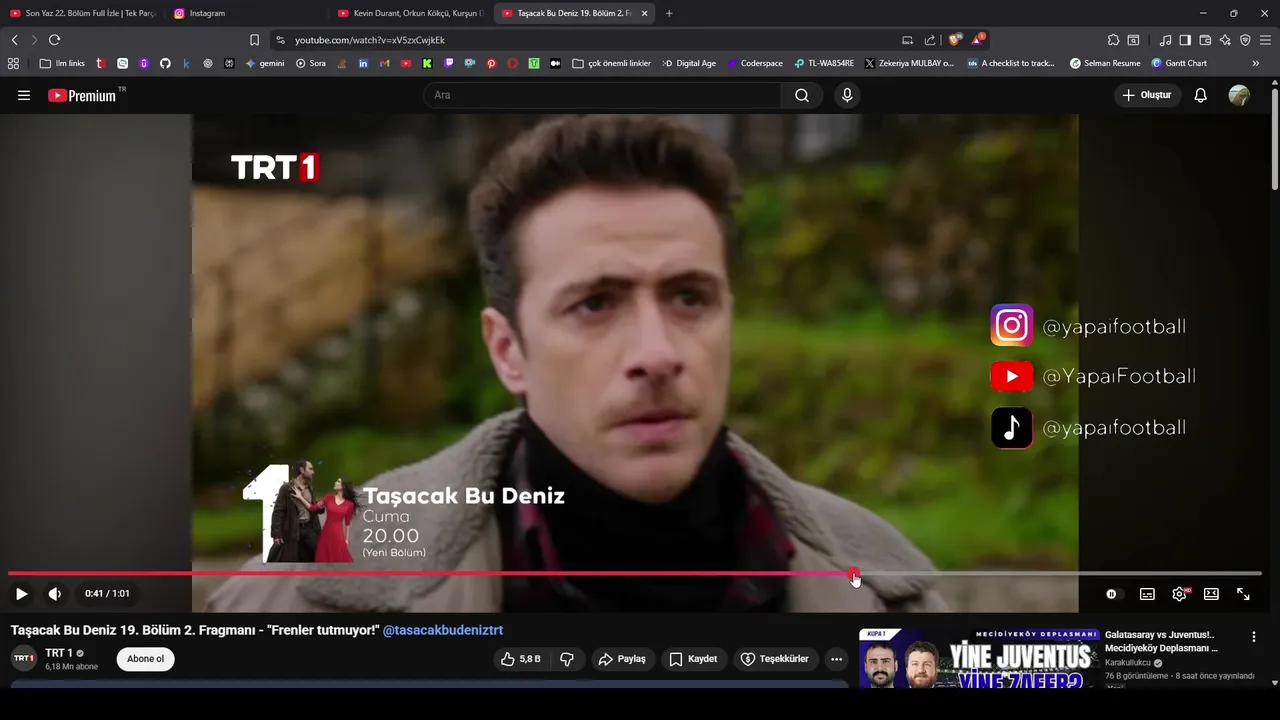Save video with Kaydet button
Image resolution: width=1280 pixels, height=720 pixels.
[693, 659]
